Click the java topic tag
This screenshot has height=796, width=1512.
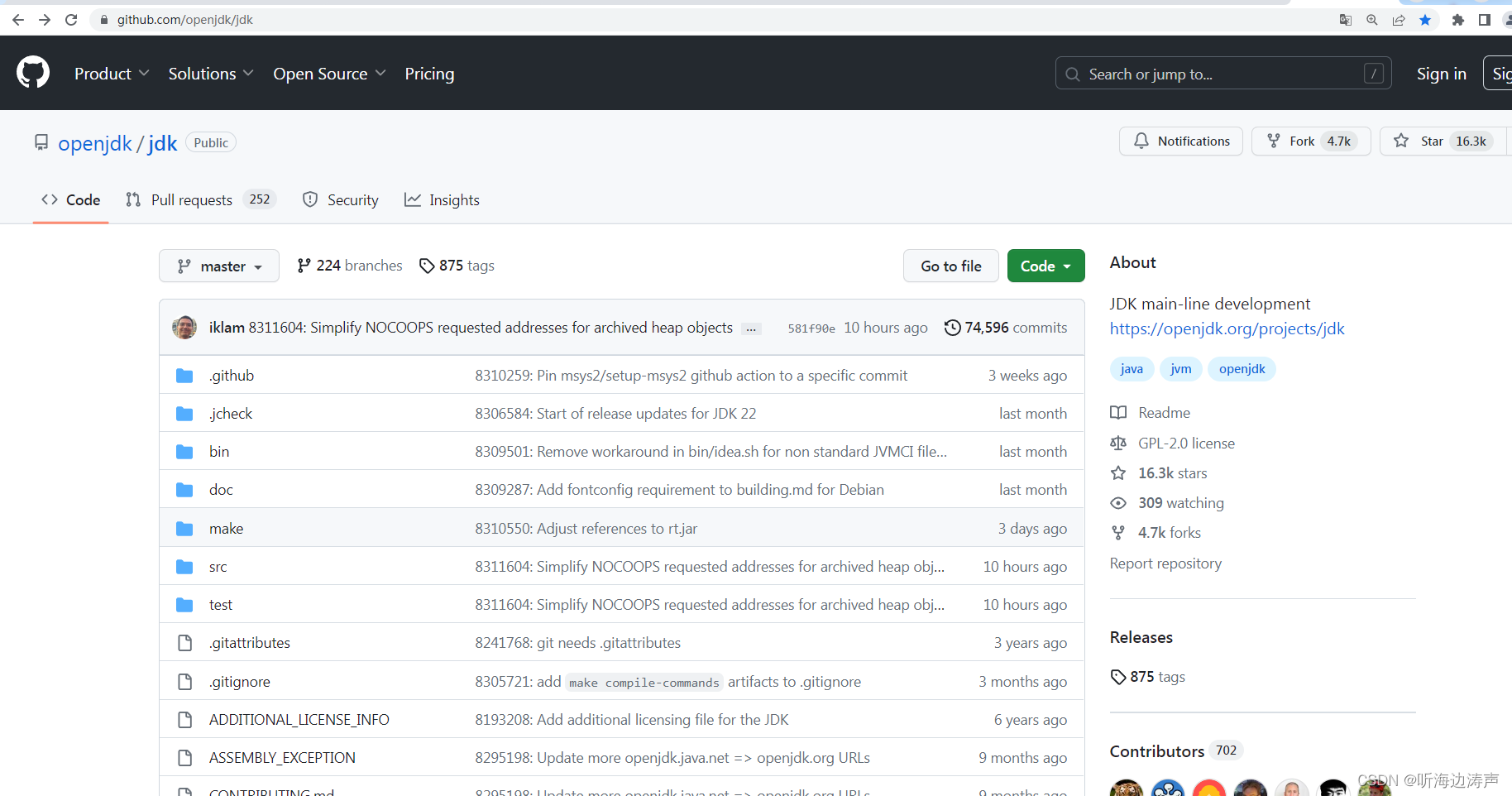1132,369
